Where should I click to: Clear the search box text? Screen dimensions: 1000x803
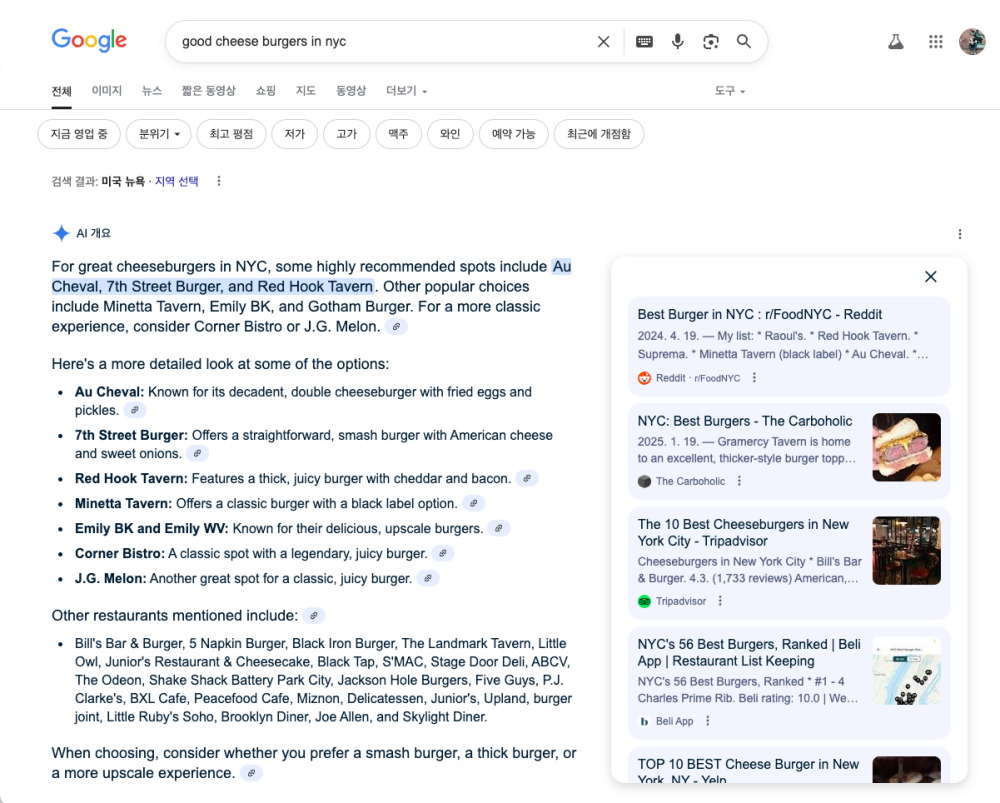603,42
